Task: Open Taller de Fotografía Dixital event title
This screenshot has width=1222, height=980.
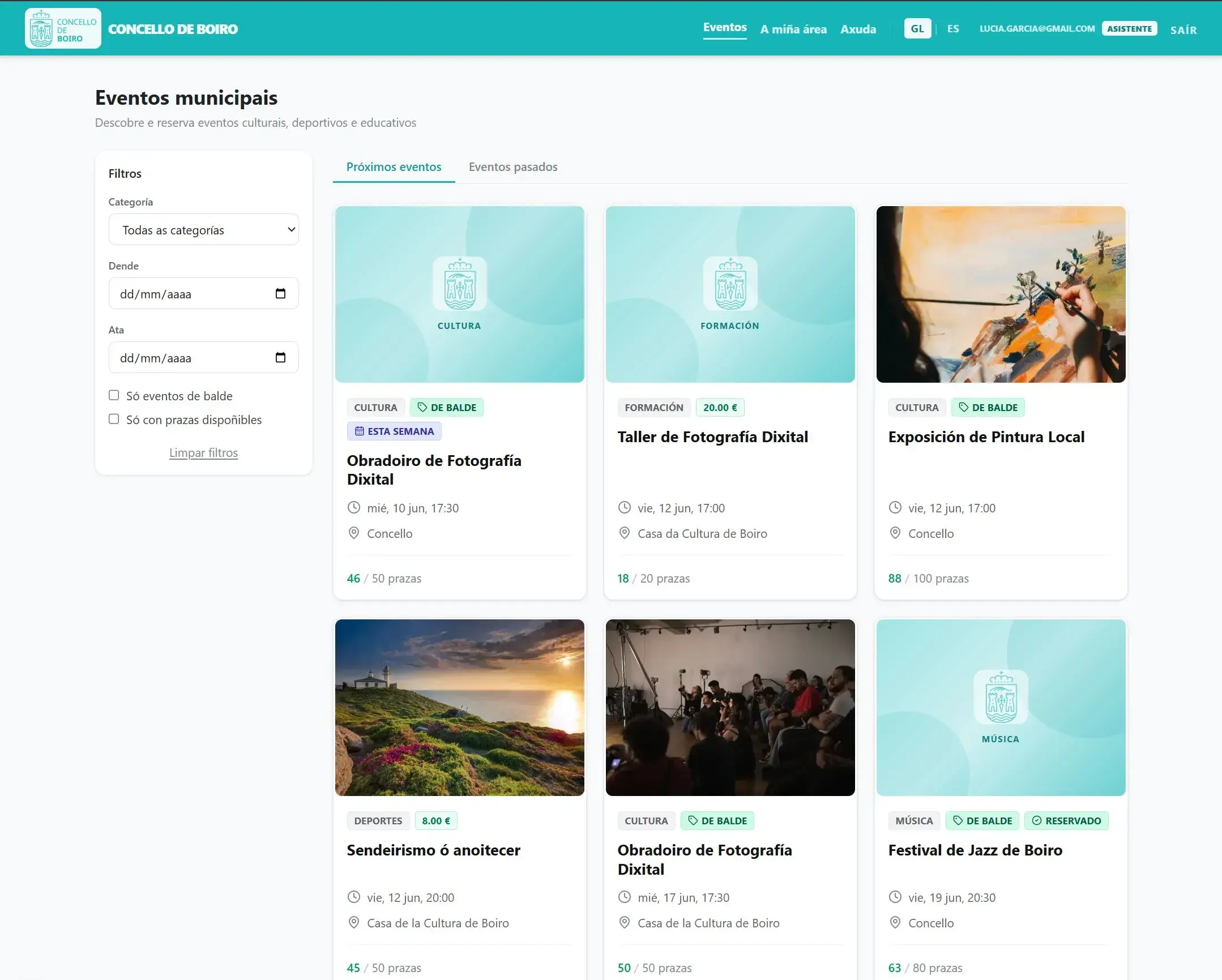Action: point(712,436)
